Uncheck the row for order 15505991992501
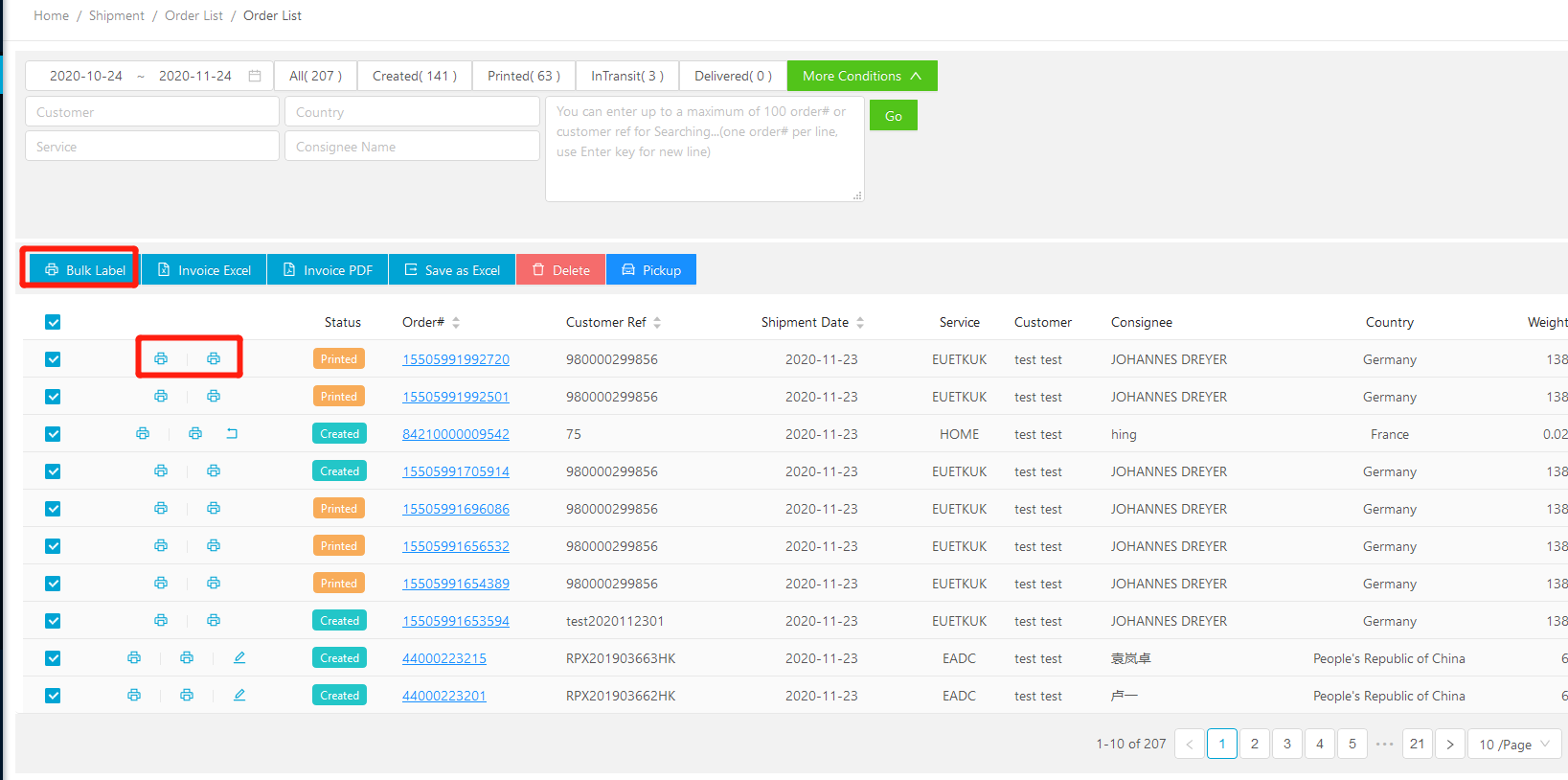This screenshot has width=1568, height=780. pyautogui.click(x=53, y=397)
